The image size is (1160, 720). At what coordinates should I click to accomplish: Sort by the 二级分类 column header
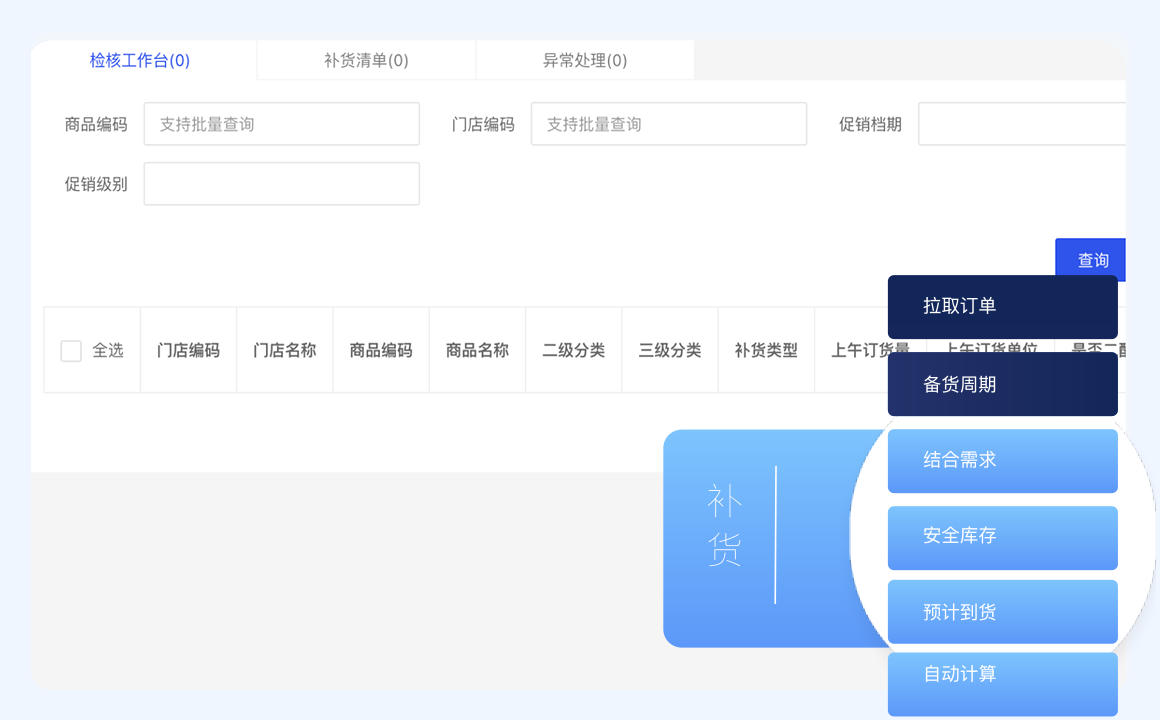click(x=573, y=351)
